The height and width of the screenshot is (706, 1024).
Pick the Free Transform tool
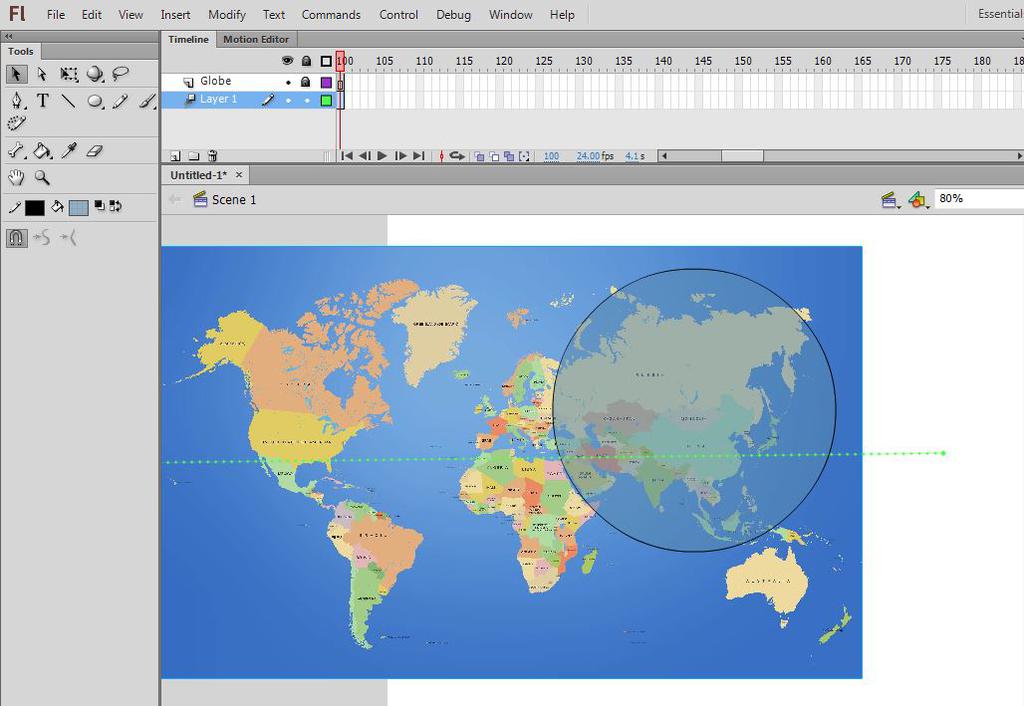(x=68, y=74)
